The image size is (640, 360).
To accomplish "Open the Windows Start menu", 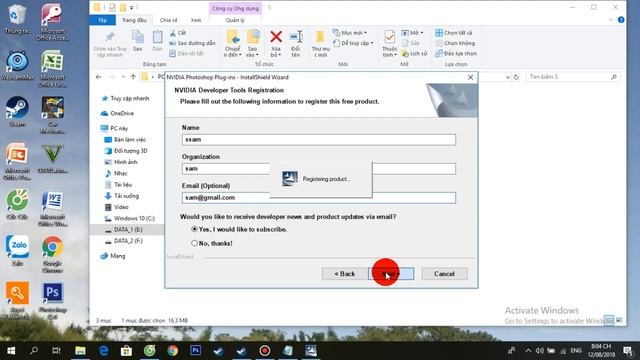I will coord(11,351).
